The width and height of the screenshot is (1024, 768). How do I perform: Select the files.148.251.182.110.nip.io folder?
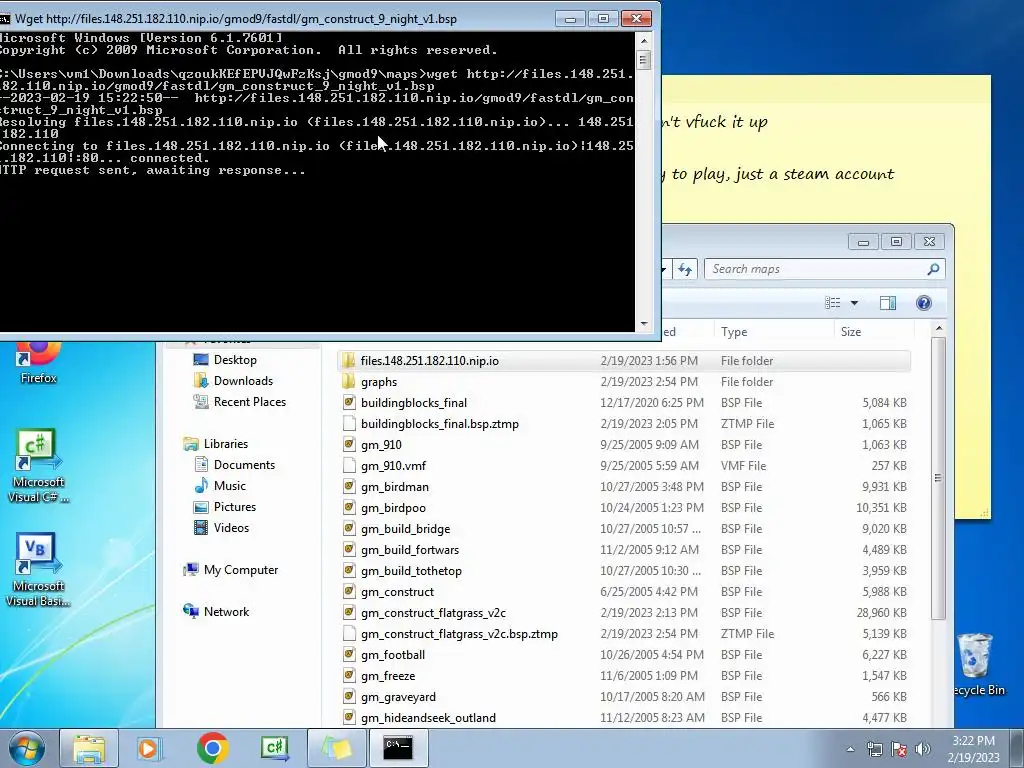[x=624, y=360]
